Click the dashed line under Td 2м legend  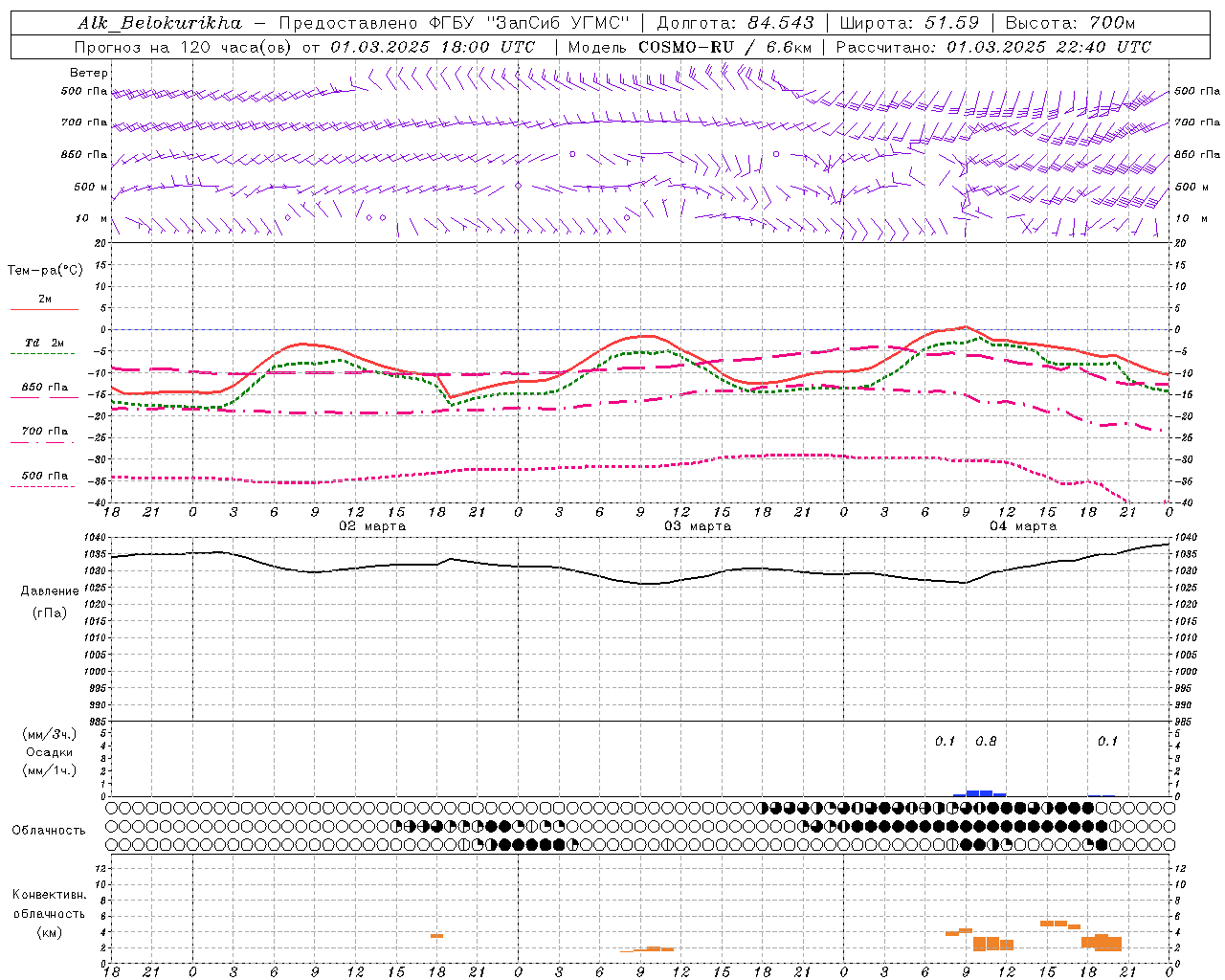(42, 354)
